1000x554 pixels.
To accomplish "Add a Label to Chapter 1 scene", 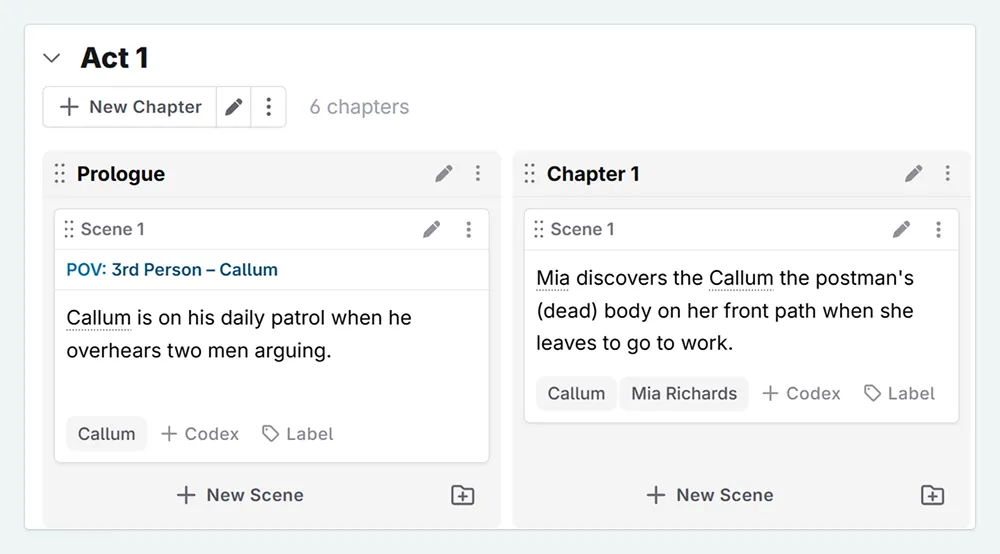I will (899, 394).
